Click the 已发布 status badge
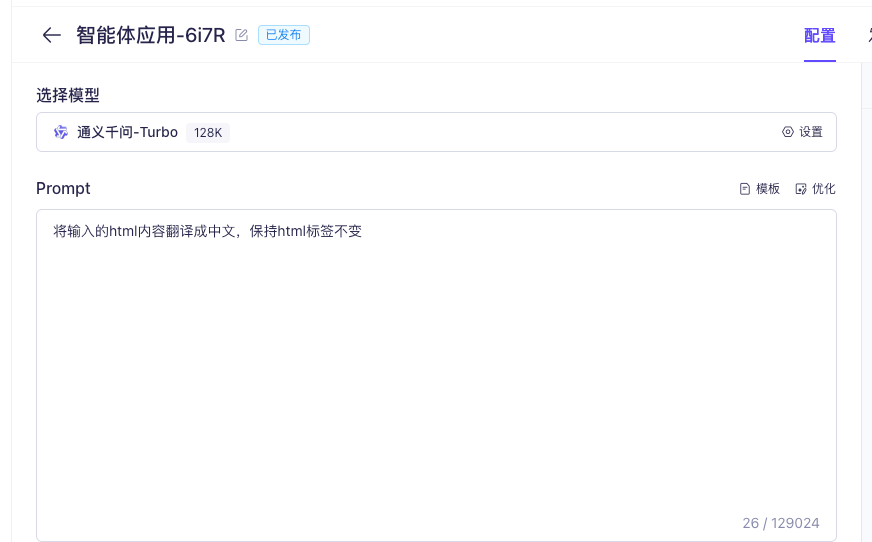Viewport: 872px width, 542px height. 284,35
